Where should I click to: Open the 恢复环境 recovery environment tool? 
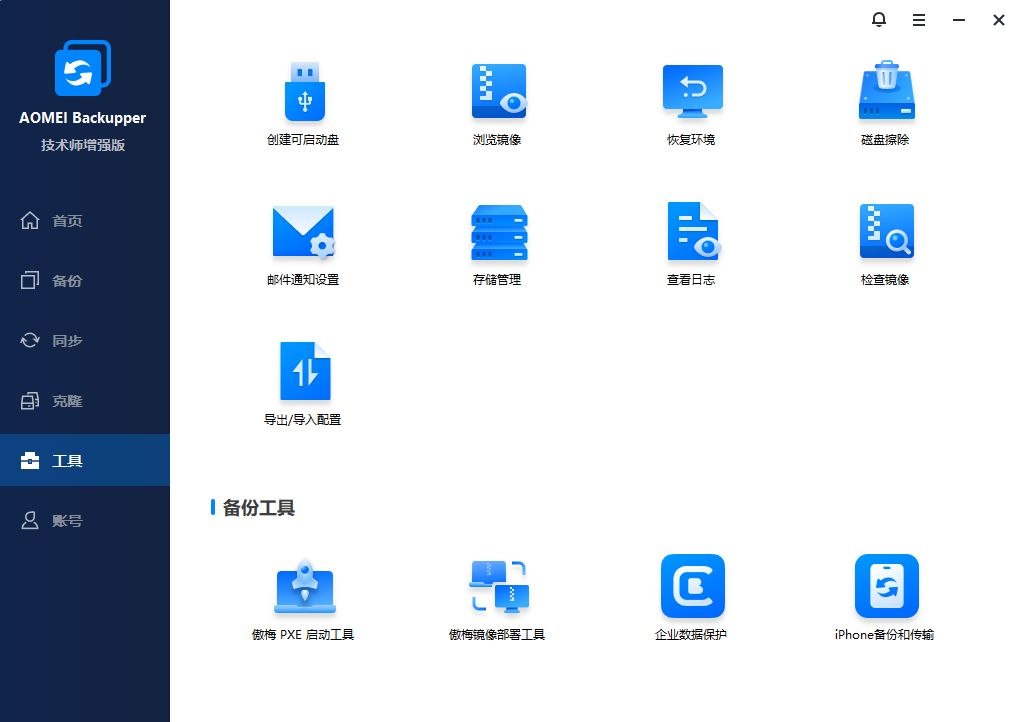tap(691, 100)
